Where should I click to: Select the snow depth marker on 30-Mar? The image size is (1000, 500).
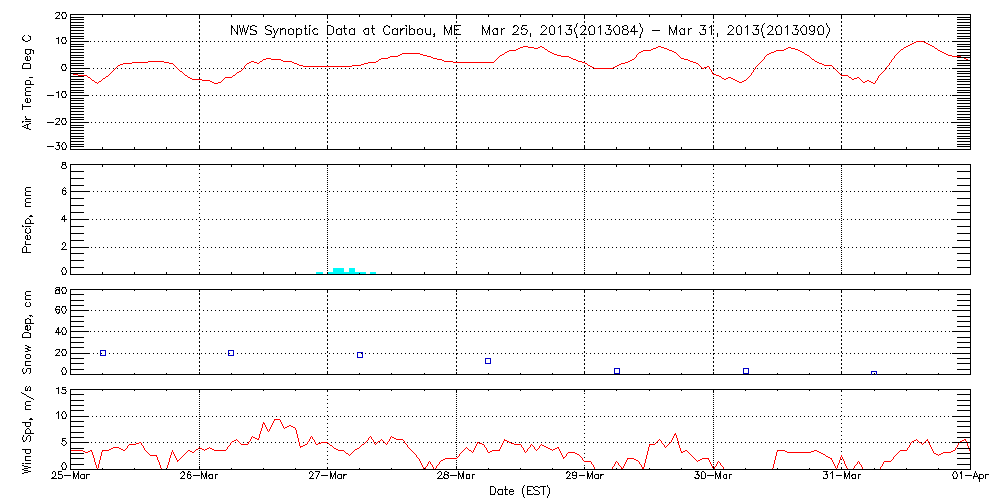746,371
